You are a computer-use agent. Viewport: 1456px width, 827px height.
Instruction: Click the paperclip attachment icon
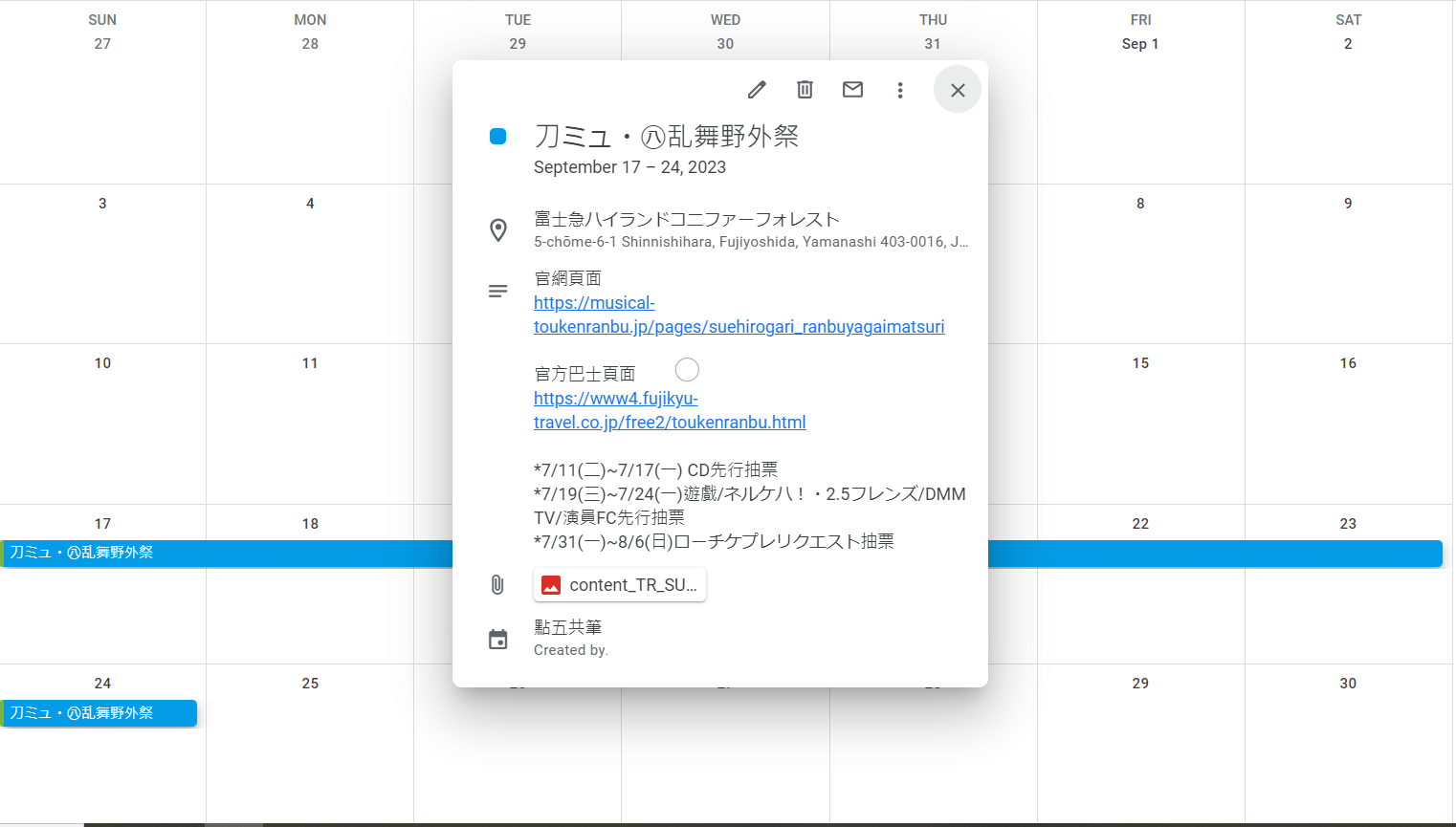[497, 584]
